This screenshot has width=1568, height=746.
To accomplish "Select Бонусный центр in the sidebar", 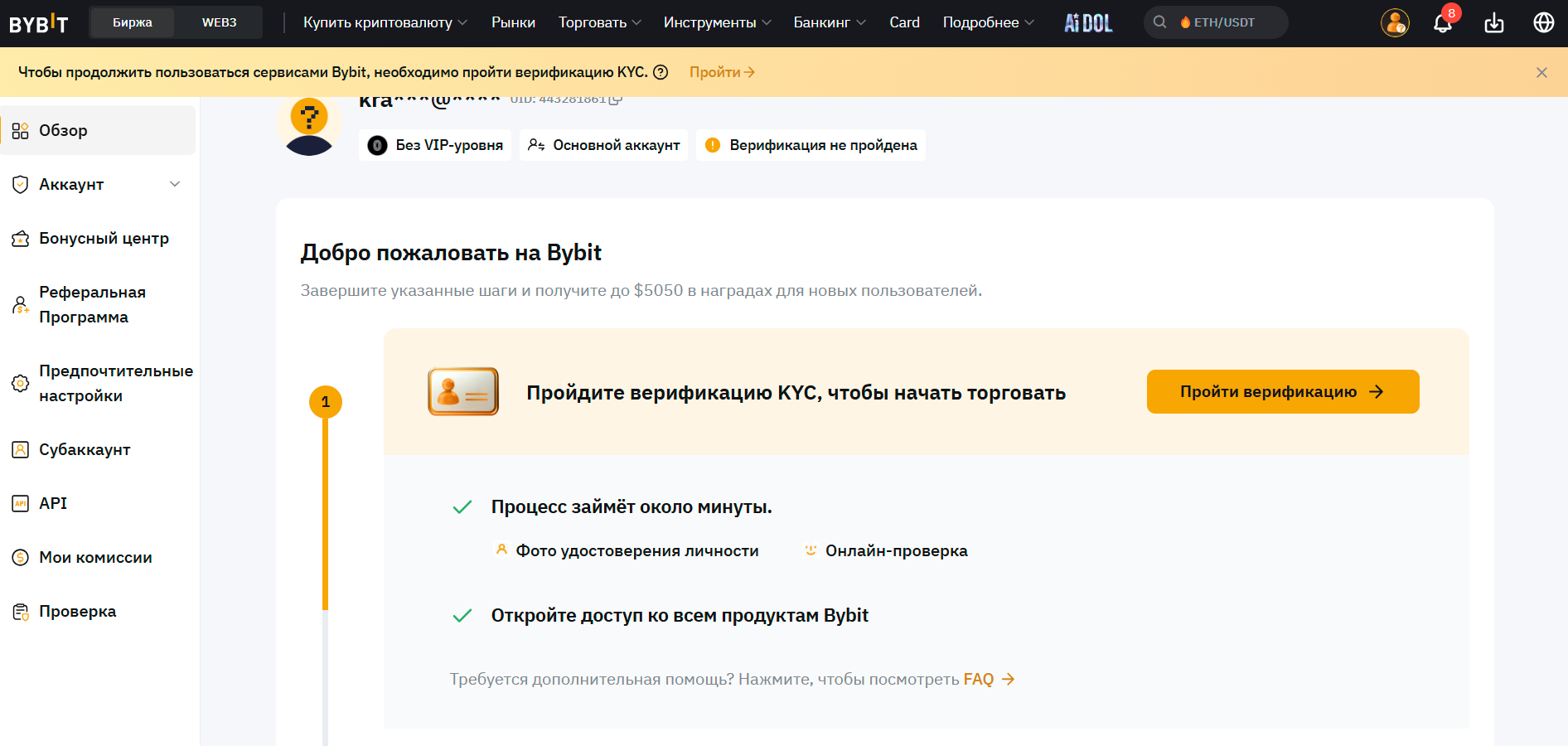I will click(x=104, y=239).
